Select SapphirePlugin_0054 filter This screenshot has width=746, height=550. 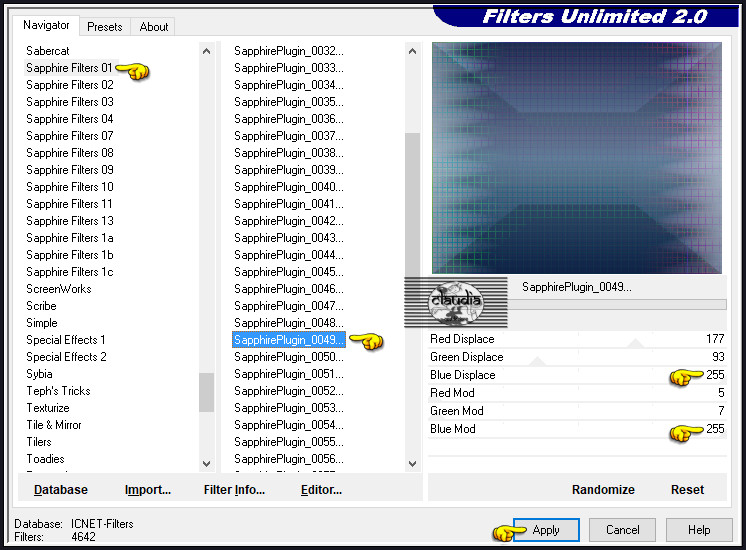(289, 425)
